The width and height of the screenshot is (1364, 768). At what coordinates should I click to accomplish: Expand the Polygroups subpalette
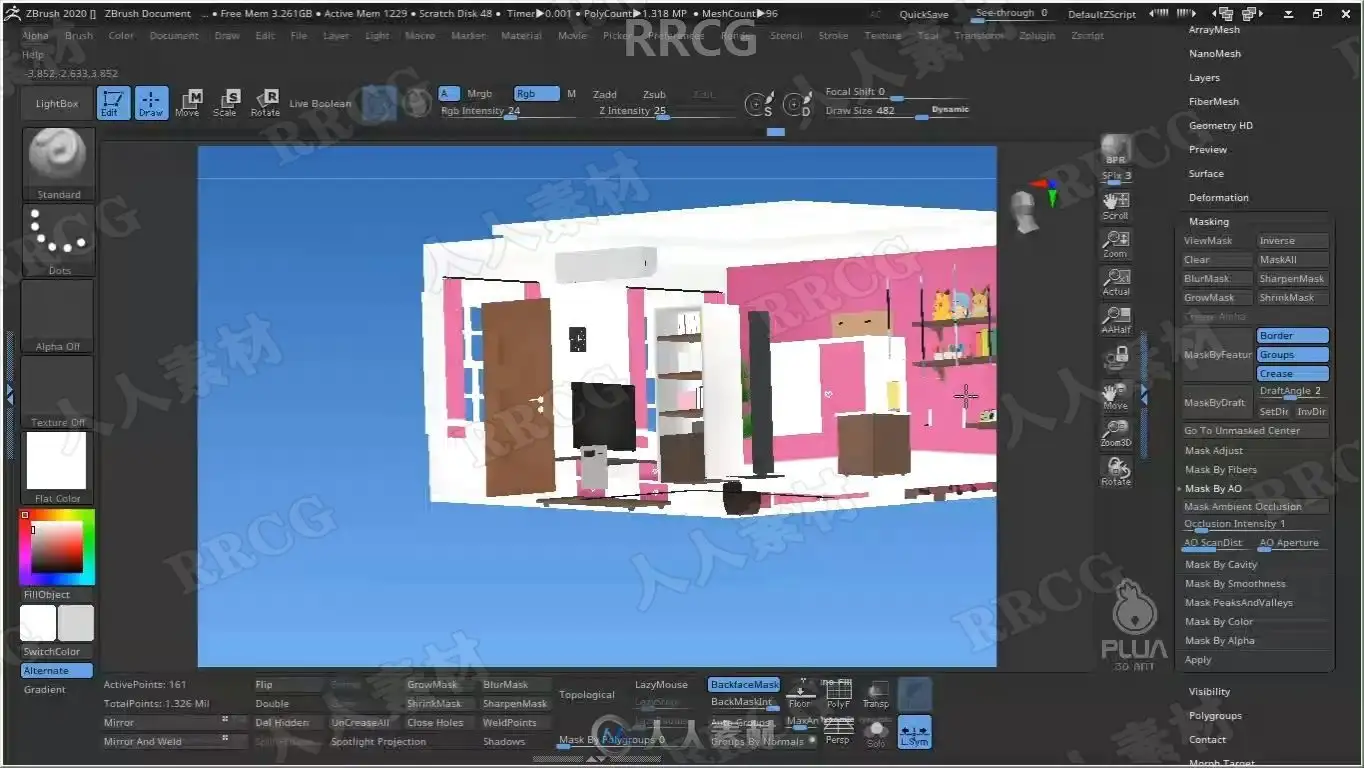[x=1215, y=716]
